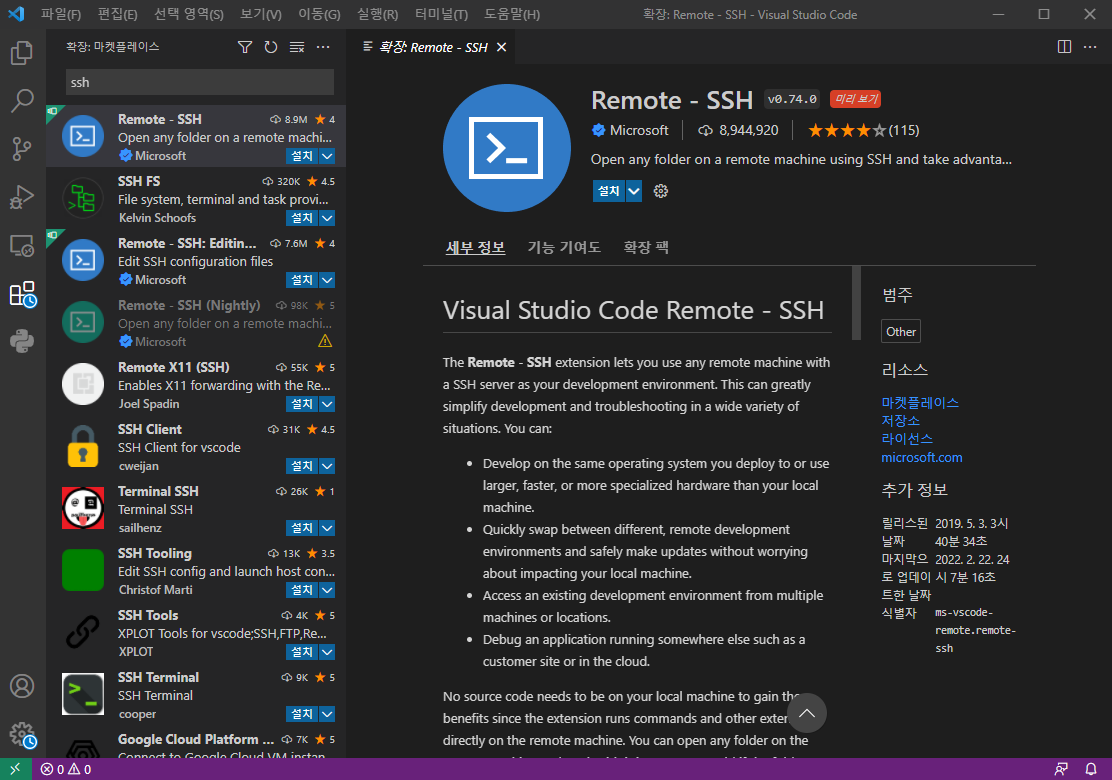
Task: Click the detail page vertical scrollbar
Action: [x=856, y=303]
